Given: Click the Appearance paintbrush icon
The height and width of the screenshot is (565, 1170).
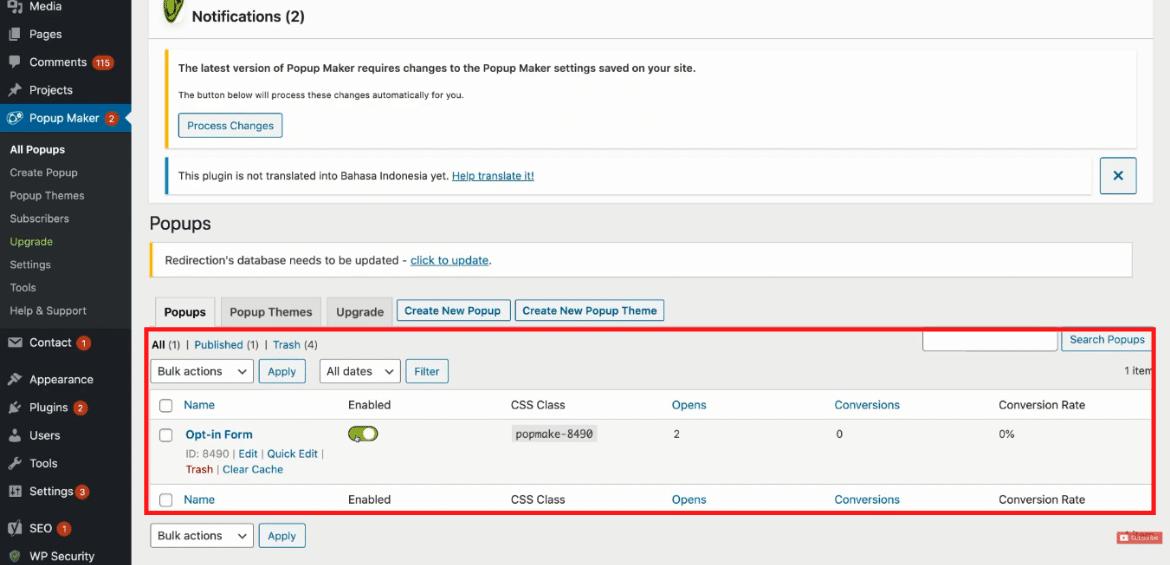Looking at the screenshot, I should pos(14,379).
